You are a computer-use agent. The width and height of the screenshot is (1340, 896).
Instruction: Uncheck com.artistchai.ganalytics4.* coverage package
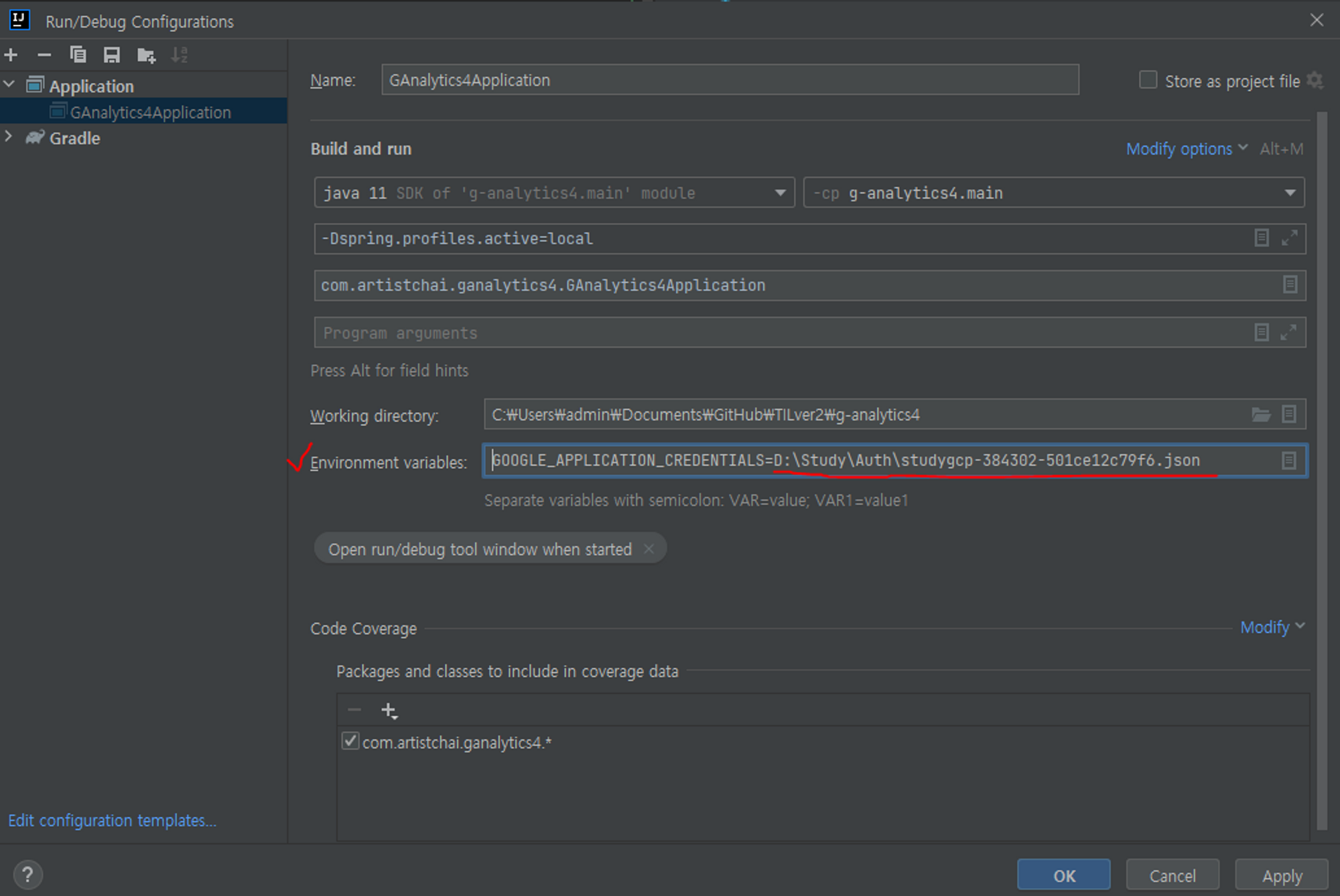(350, 741)
